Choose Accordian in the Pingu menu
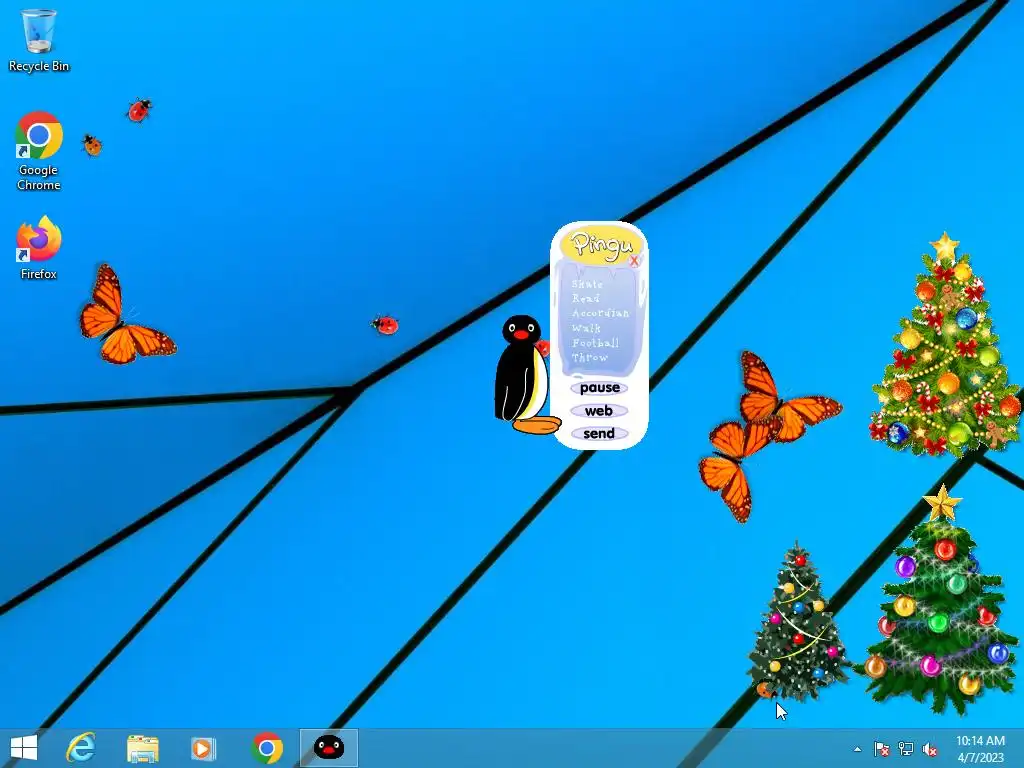 (x=600, y=313)
